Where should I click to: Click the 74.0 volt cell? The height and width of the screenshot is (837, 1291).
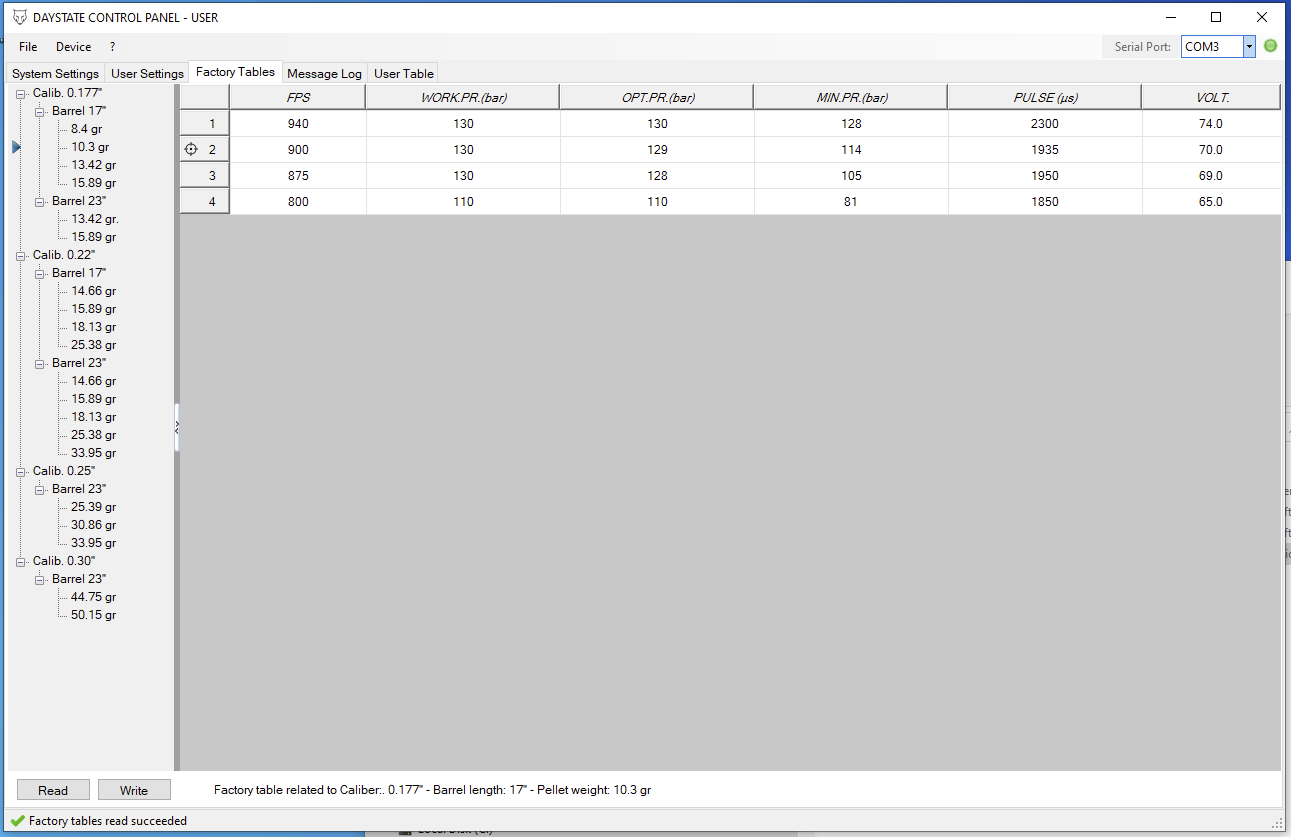coord(1211,124)
